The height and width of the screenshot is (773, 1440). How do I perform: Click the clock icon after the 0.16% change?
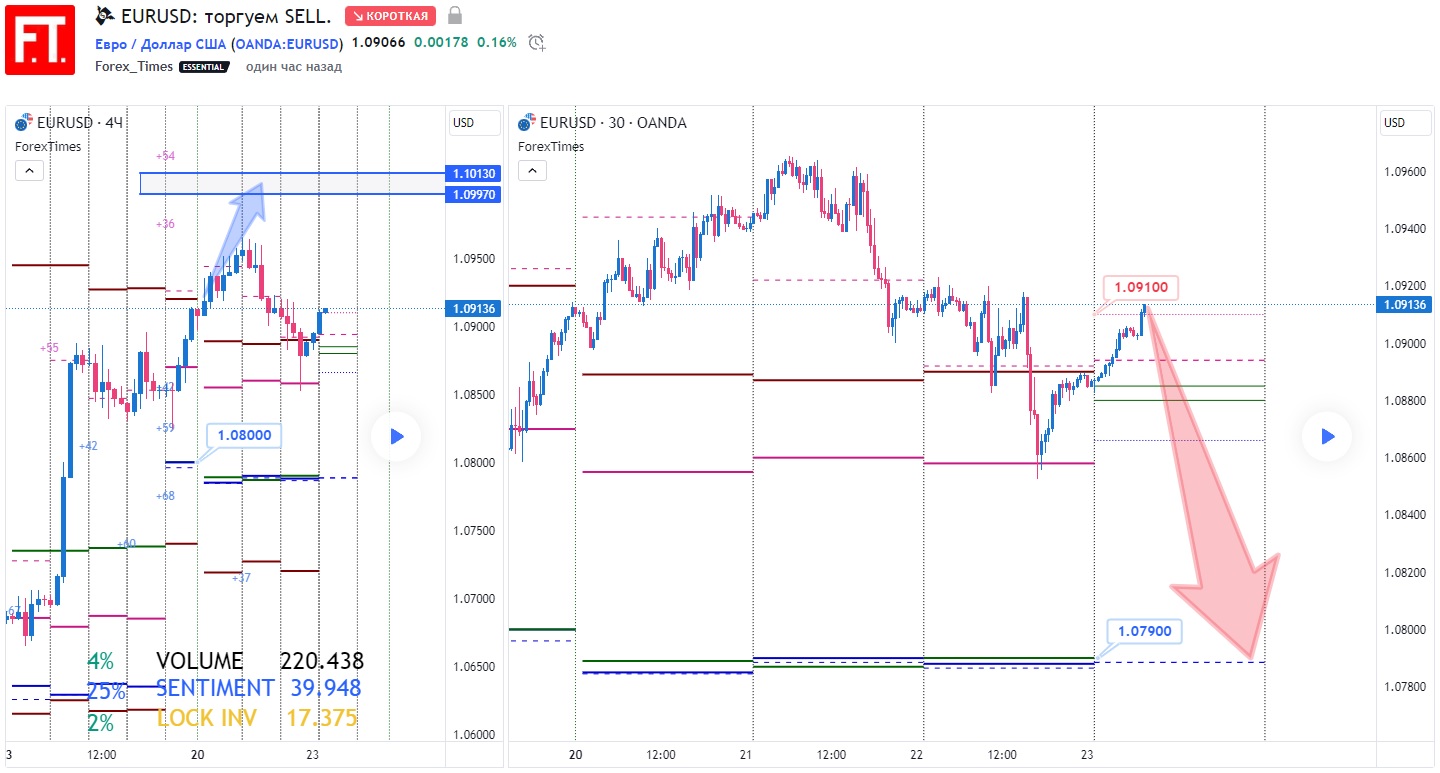point(537,42)
